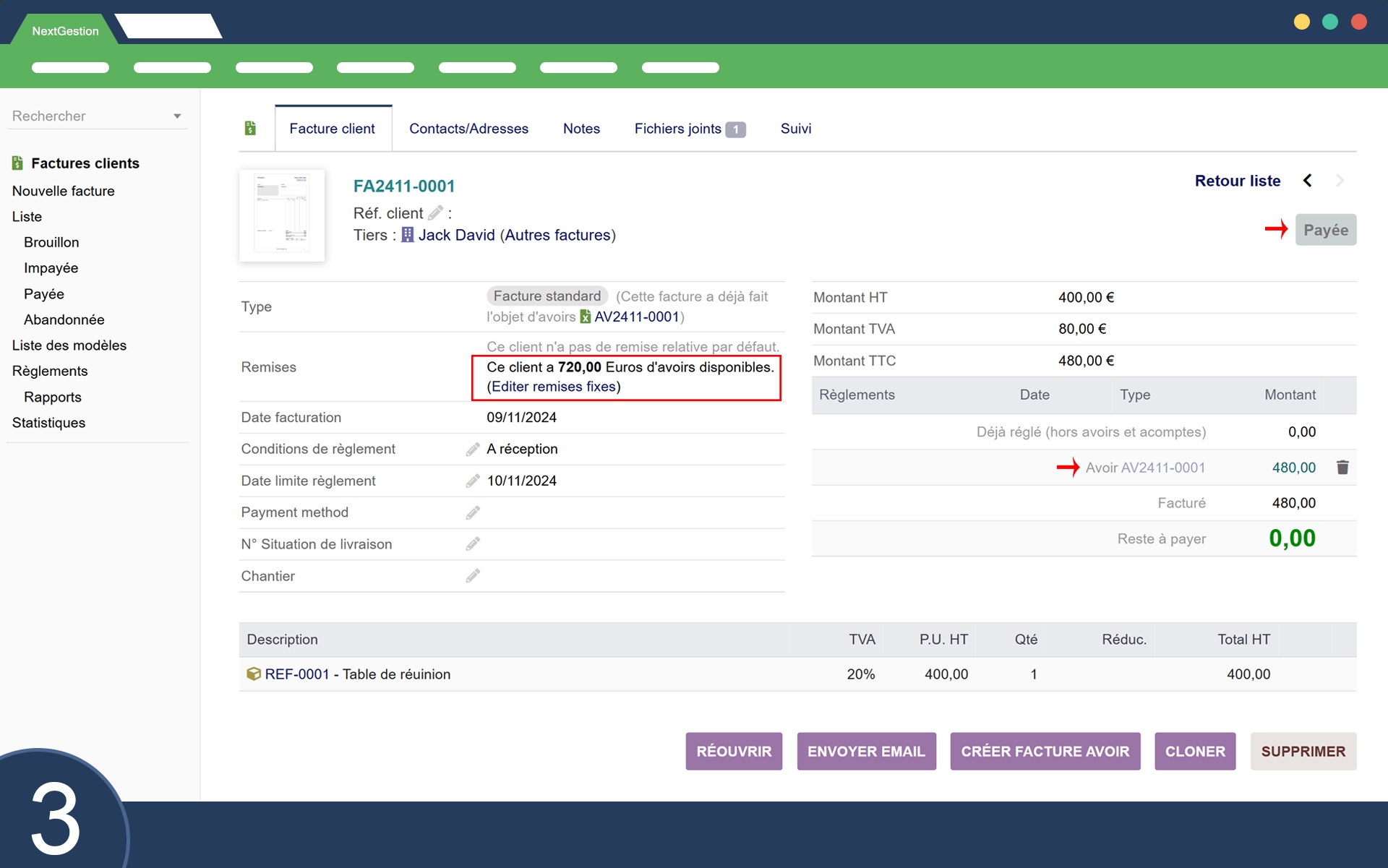Switch to Contacts/Adresses tab
Viewport: 1388px width, 868px height.
(468, 129)
